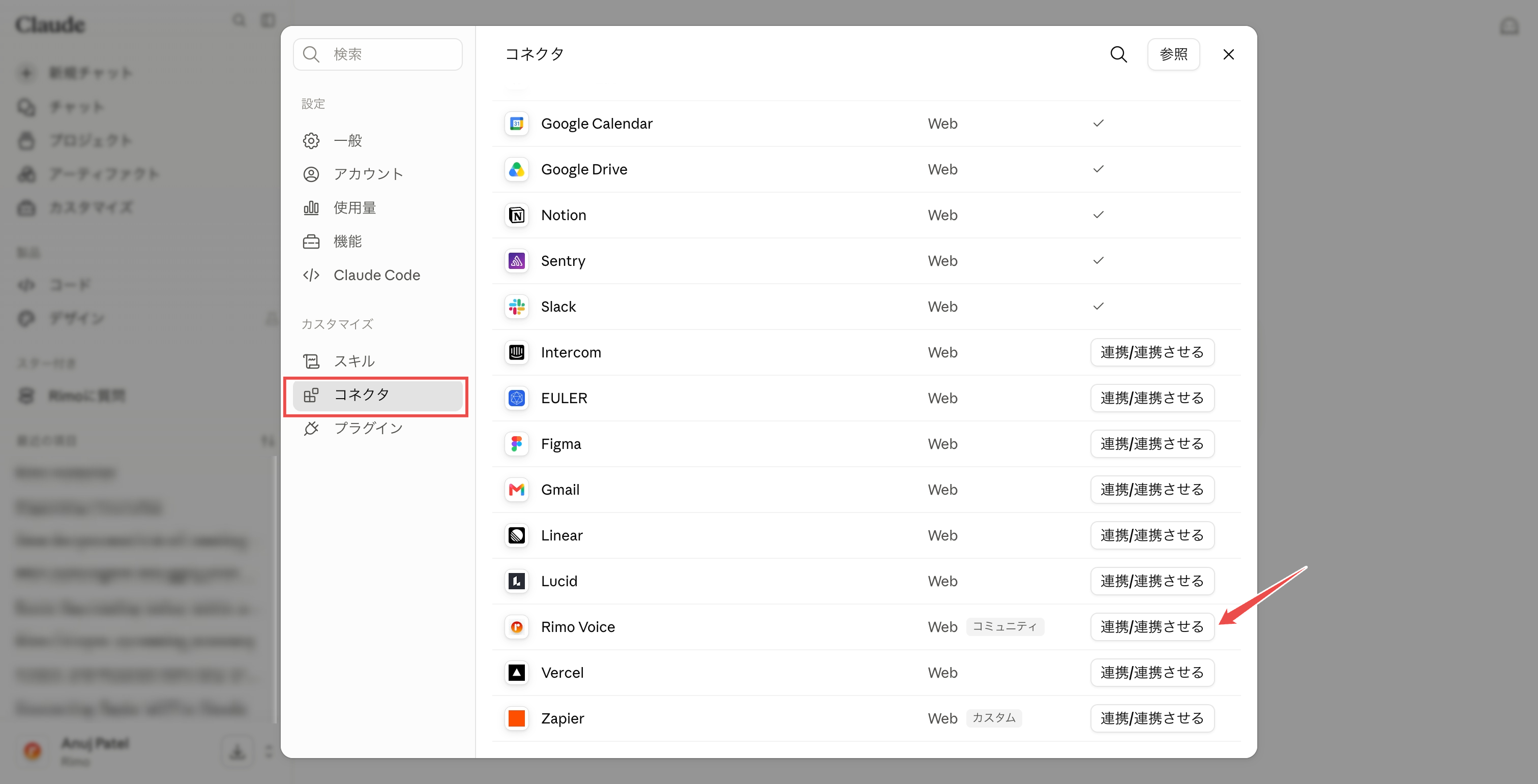
Task: Connect Gmail with 連携/連携させる button
Action: pos(1151,490)
